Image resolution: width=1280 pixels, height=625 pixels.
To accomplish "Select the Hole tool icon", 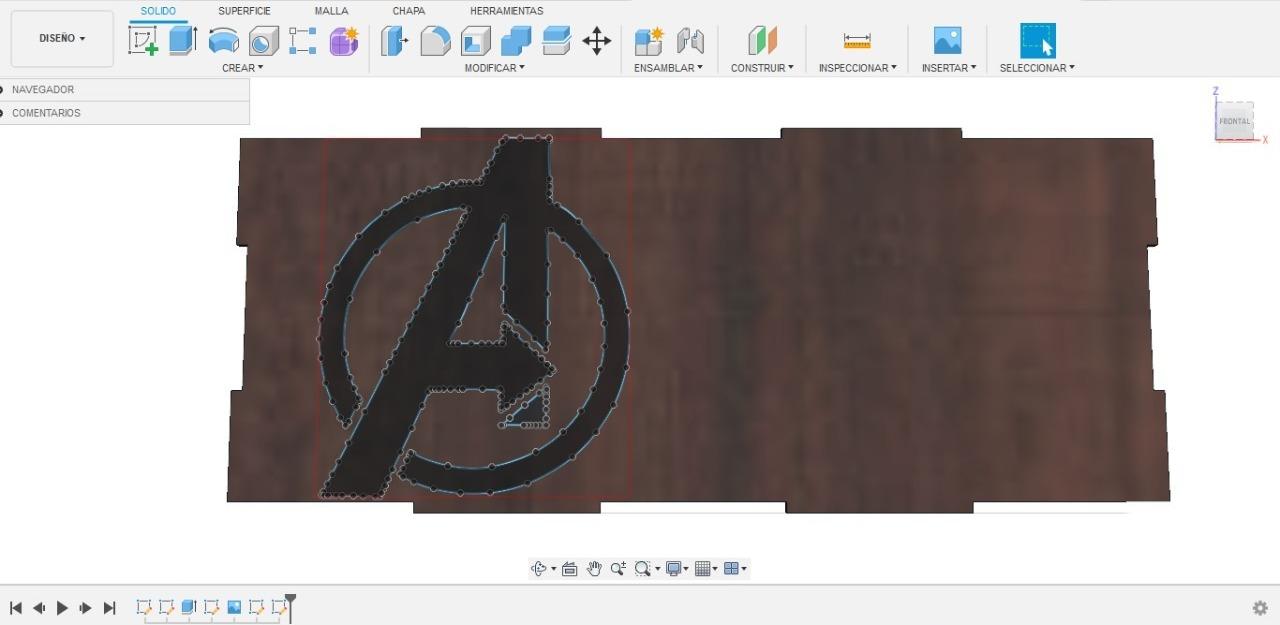I will point(263,41).
